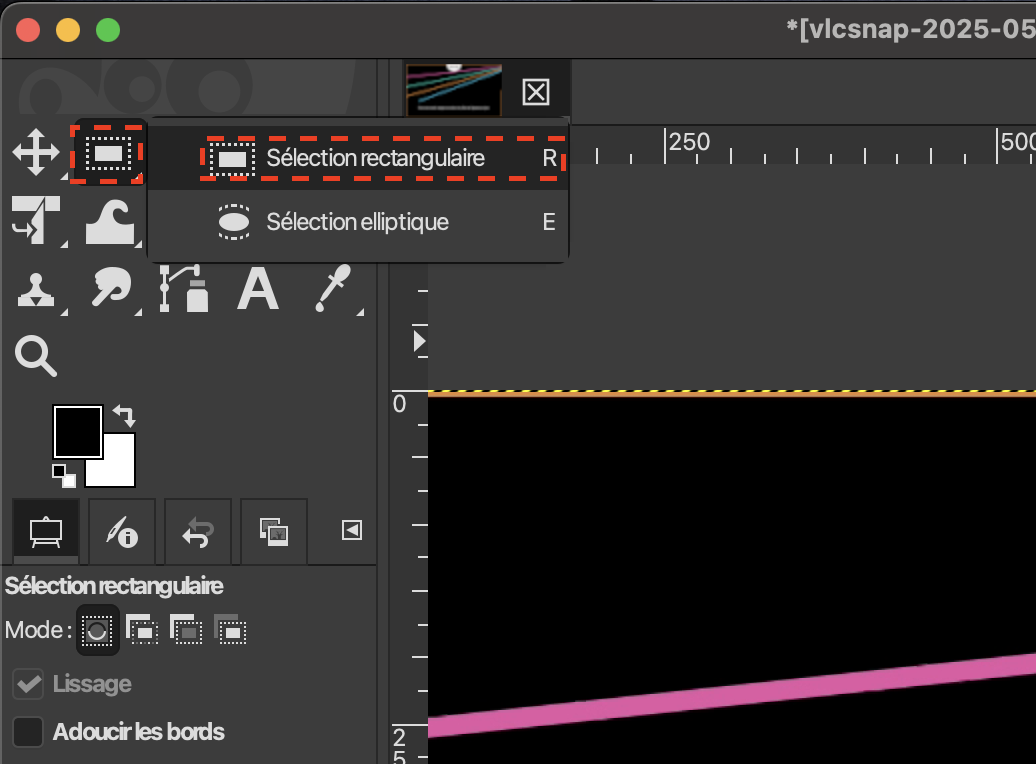The width and height of the screenshot is (1036, 764).
Task: Choose the Smudge finger tool
Action: (109, 288)
